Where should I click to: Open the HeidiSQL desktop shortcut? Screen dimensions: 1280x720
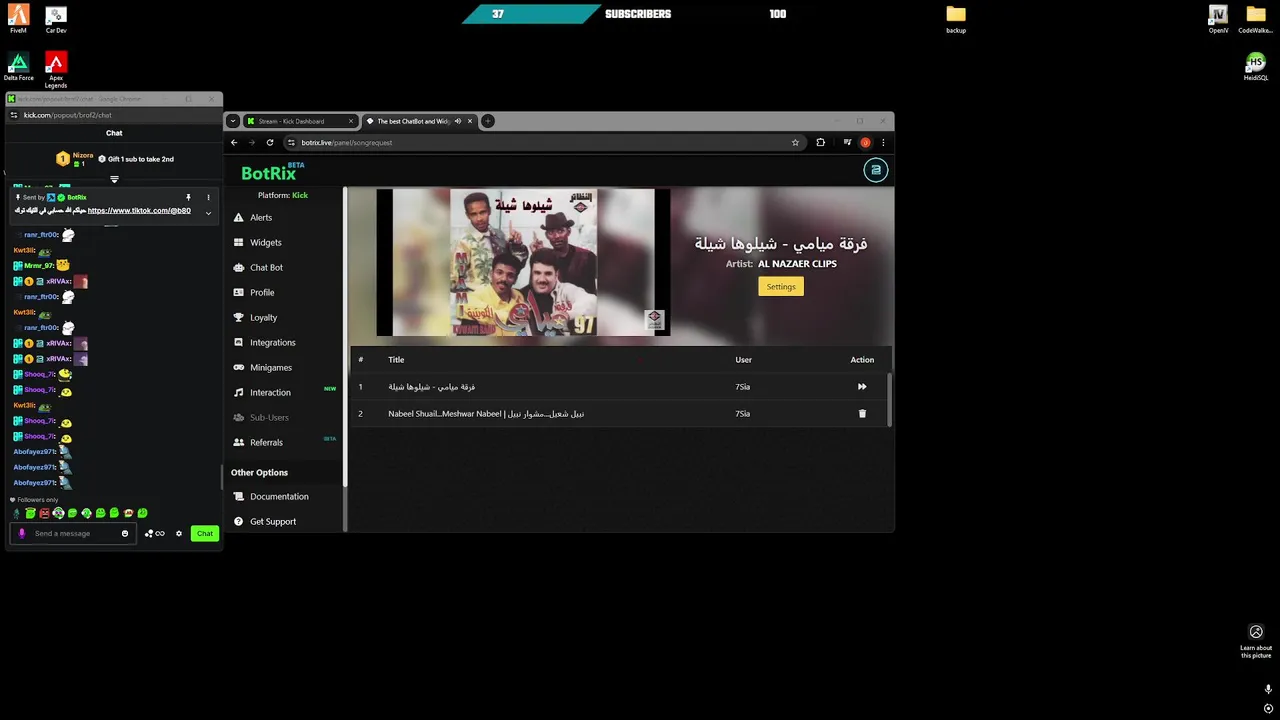(1256, 67)
